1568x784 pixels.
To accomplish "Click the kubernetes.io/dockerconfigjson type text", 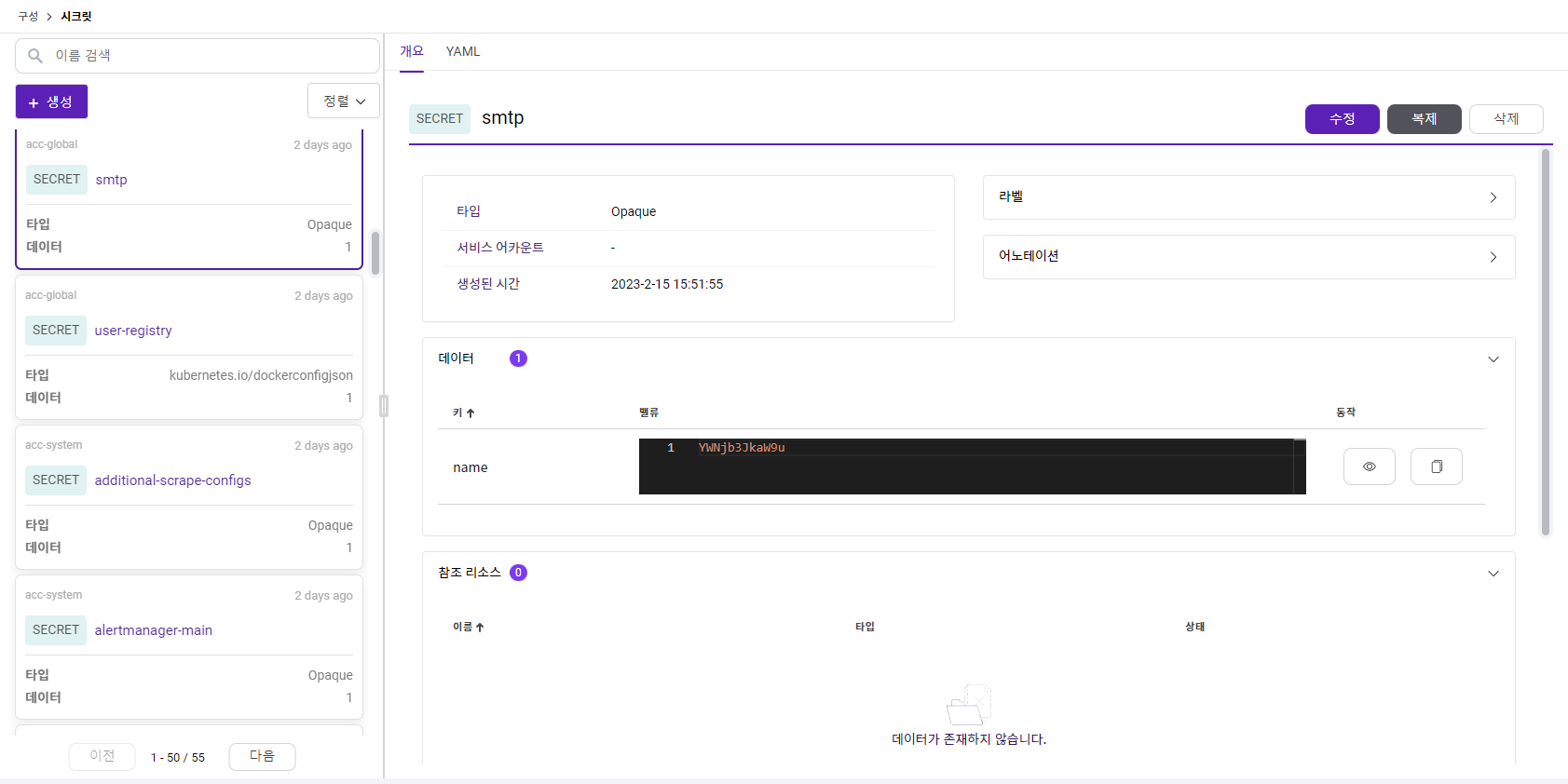I will (261, 375).
